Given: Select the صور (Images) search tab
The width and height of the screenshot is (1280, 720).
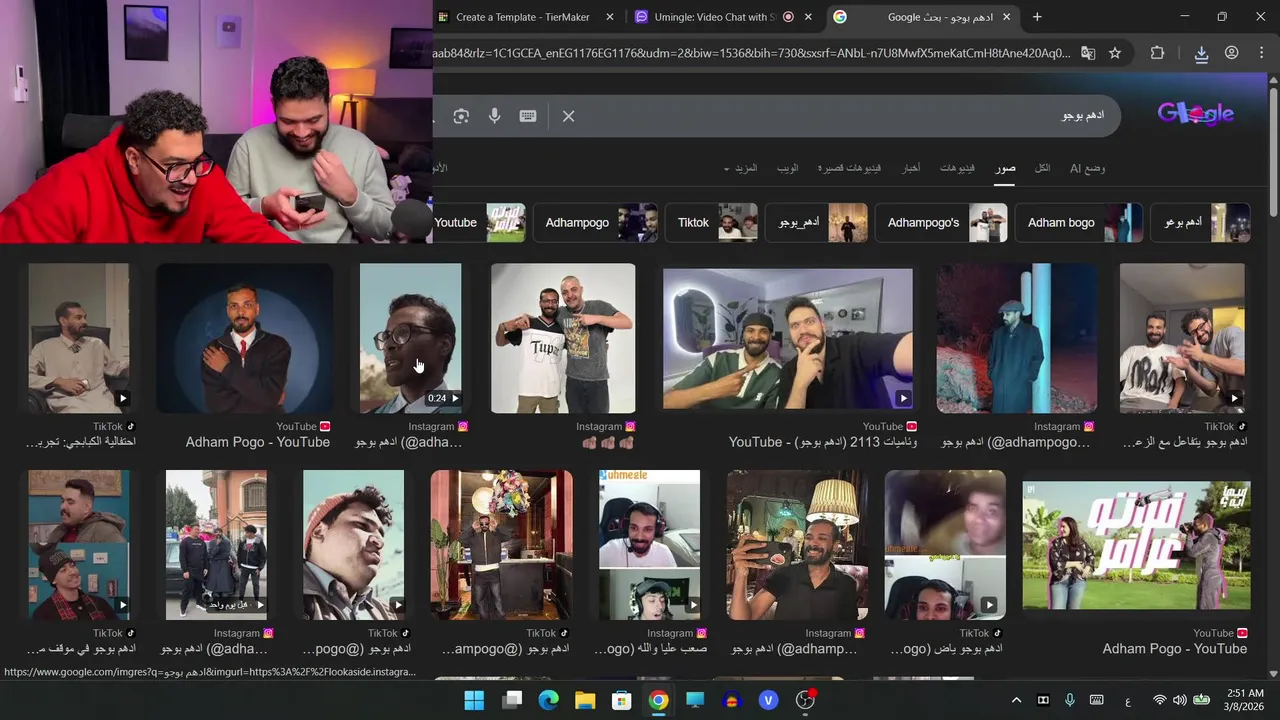Looking at the screenshot, I should (1005, 168).
